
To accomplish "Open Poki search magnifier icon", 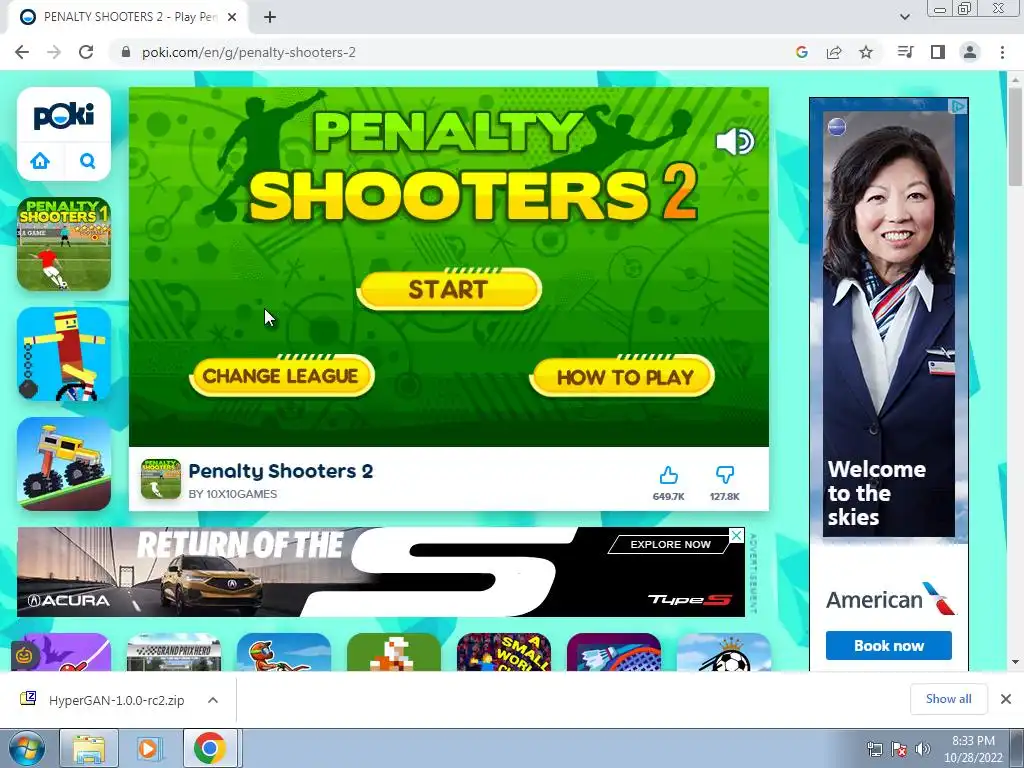I will point(88,161).
